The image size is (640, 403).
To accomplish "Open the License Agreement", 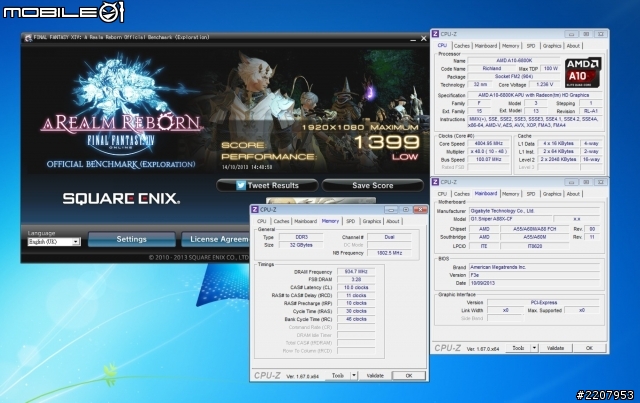I will [x=215, y=239].
